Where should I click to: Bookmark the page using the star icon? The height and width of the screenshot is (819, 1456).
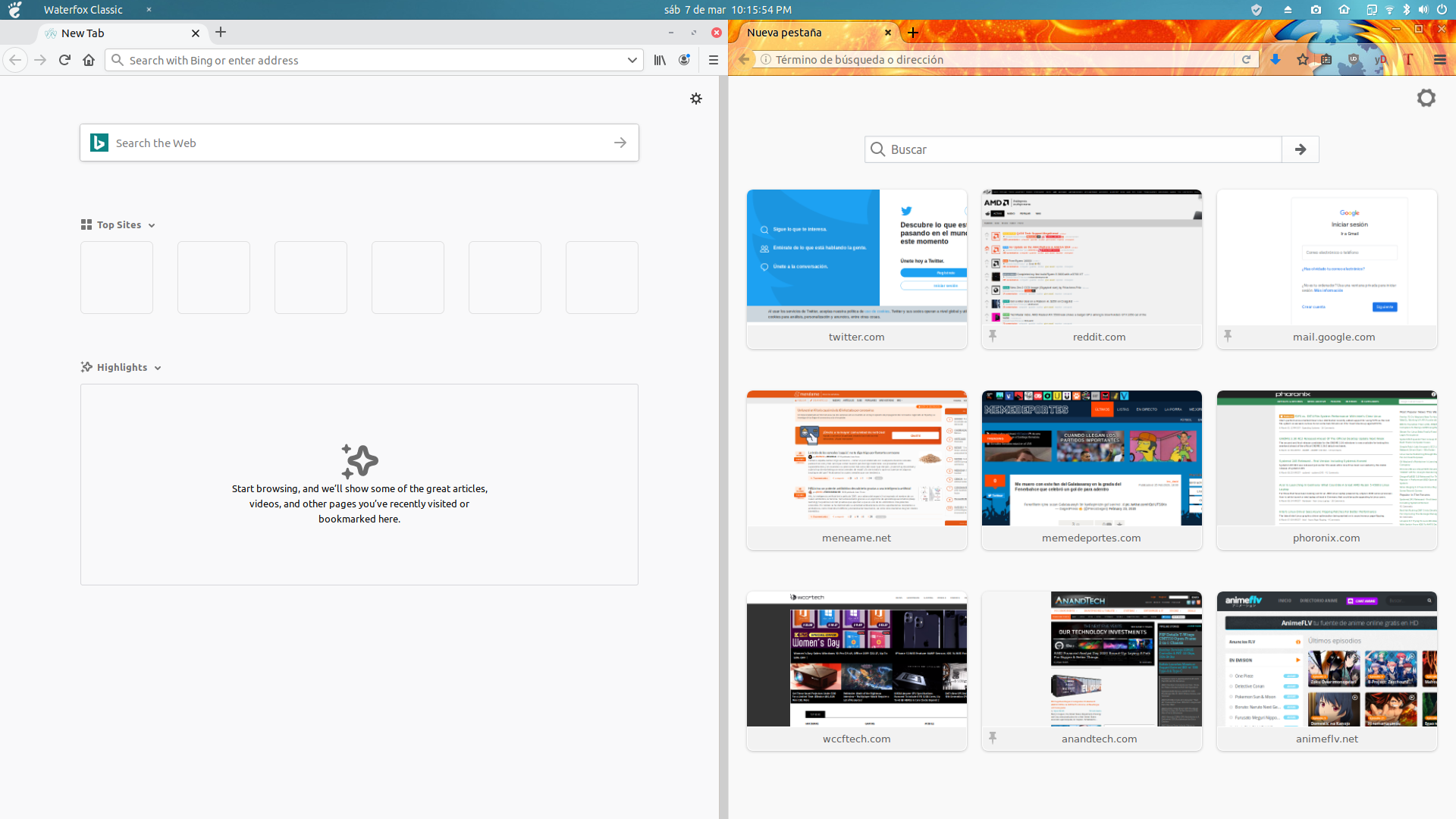1304,59
